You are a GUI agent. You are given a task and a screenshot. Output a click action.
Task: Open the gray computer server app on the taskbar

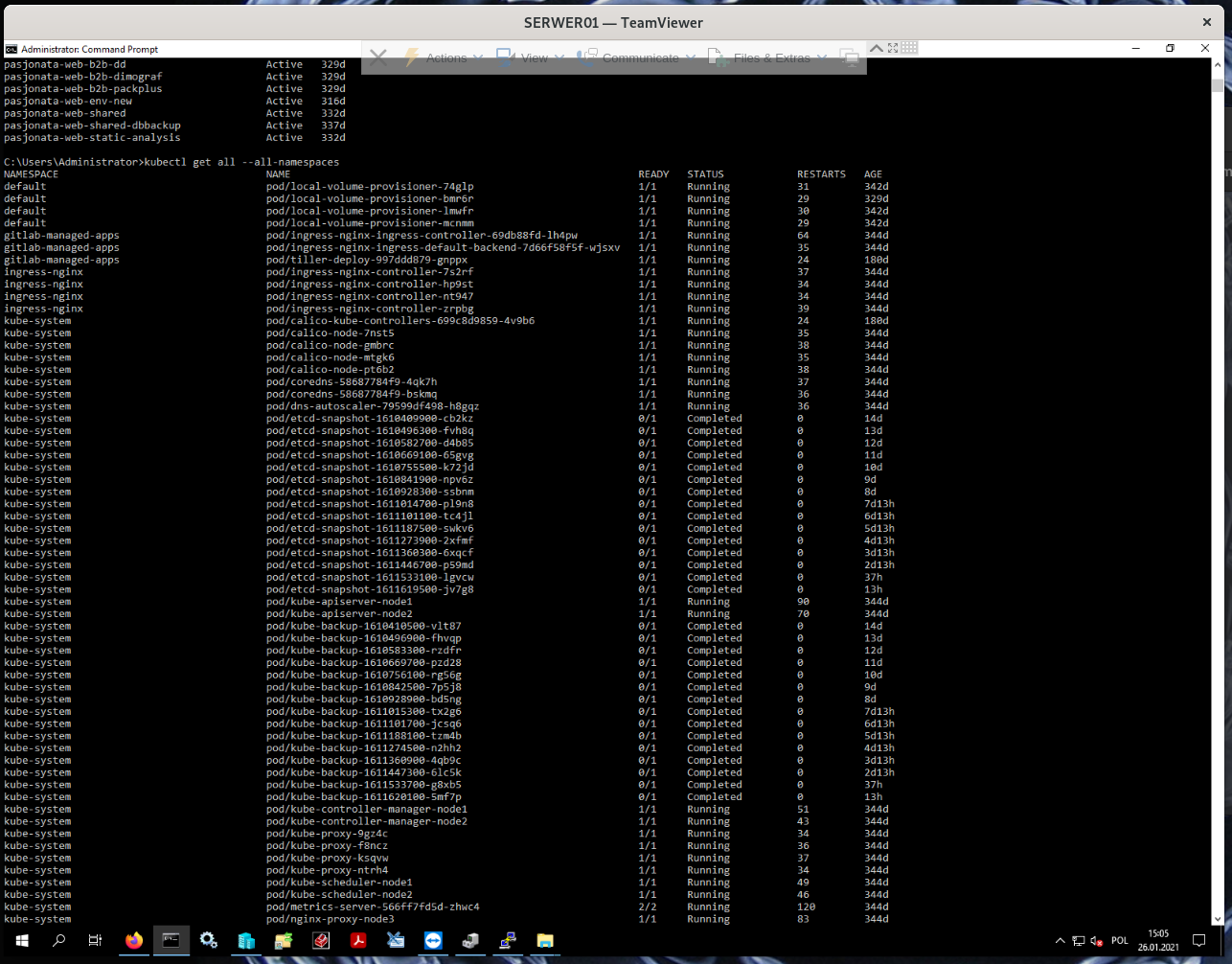(x=470, y=941)
